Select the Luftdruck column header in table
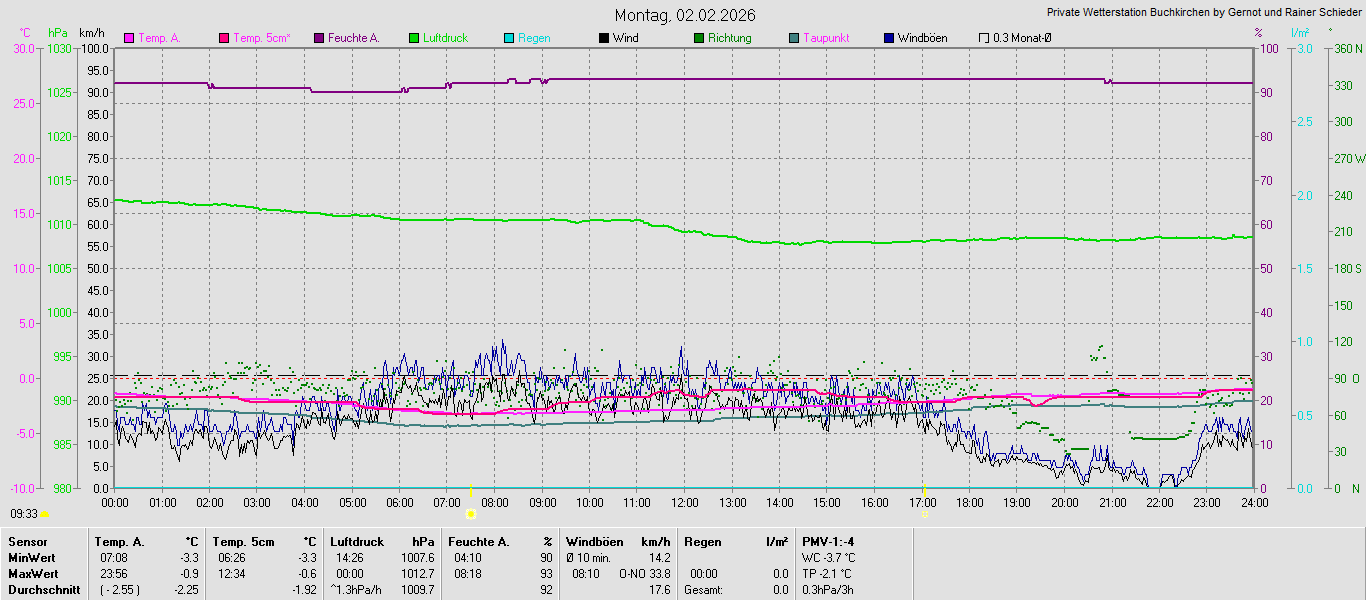 pos(357,542)
